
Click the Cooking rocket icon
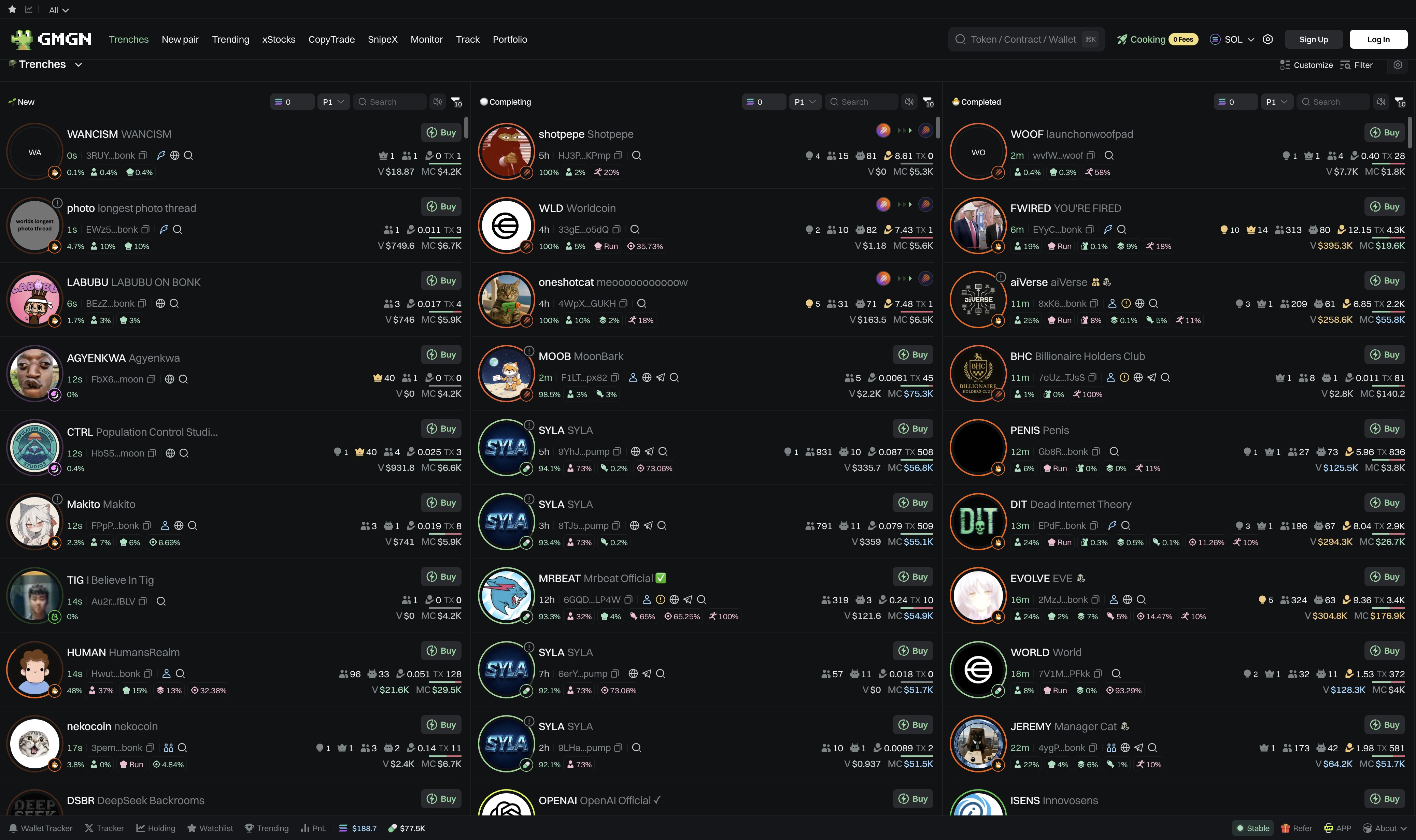1122,40
